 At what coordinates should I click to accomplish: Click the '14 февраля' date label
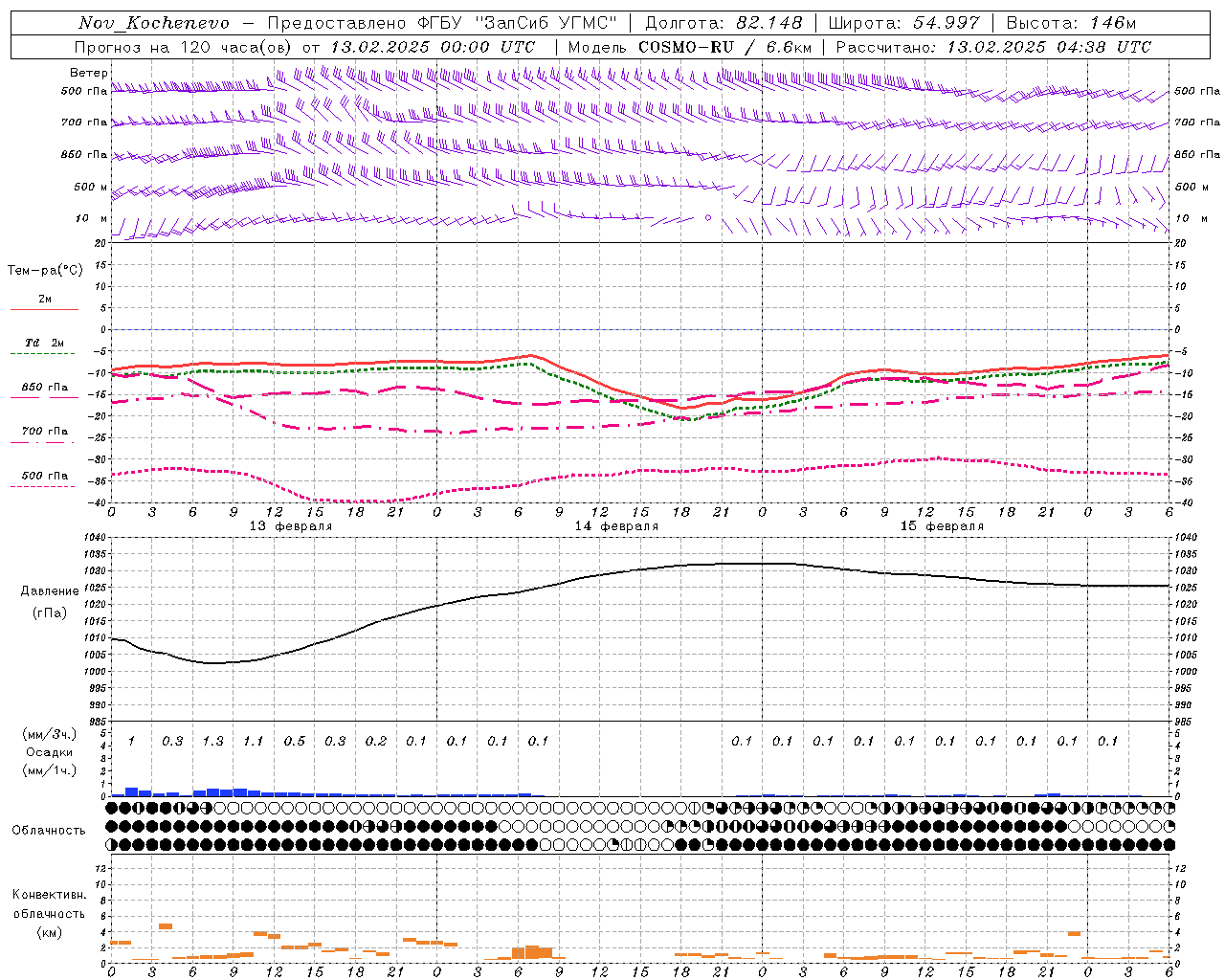(616, 526)
